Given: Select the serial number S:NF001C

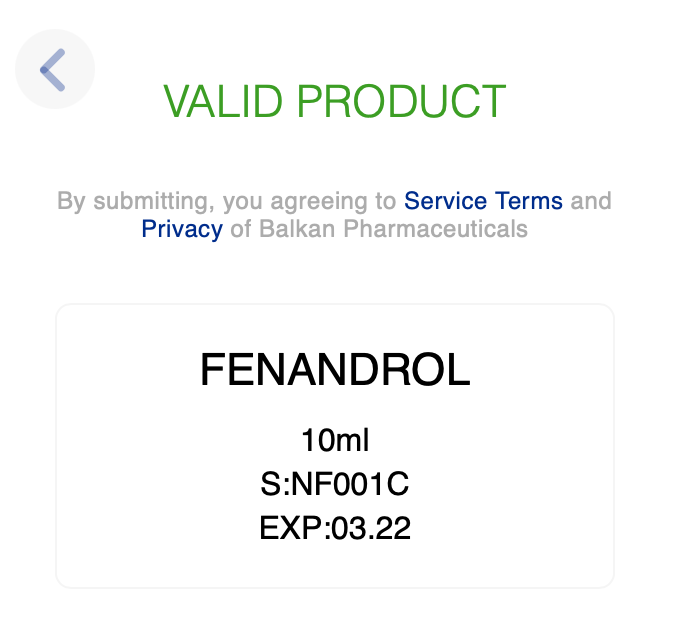Looking at the screenshot, I should coord(334,484).
